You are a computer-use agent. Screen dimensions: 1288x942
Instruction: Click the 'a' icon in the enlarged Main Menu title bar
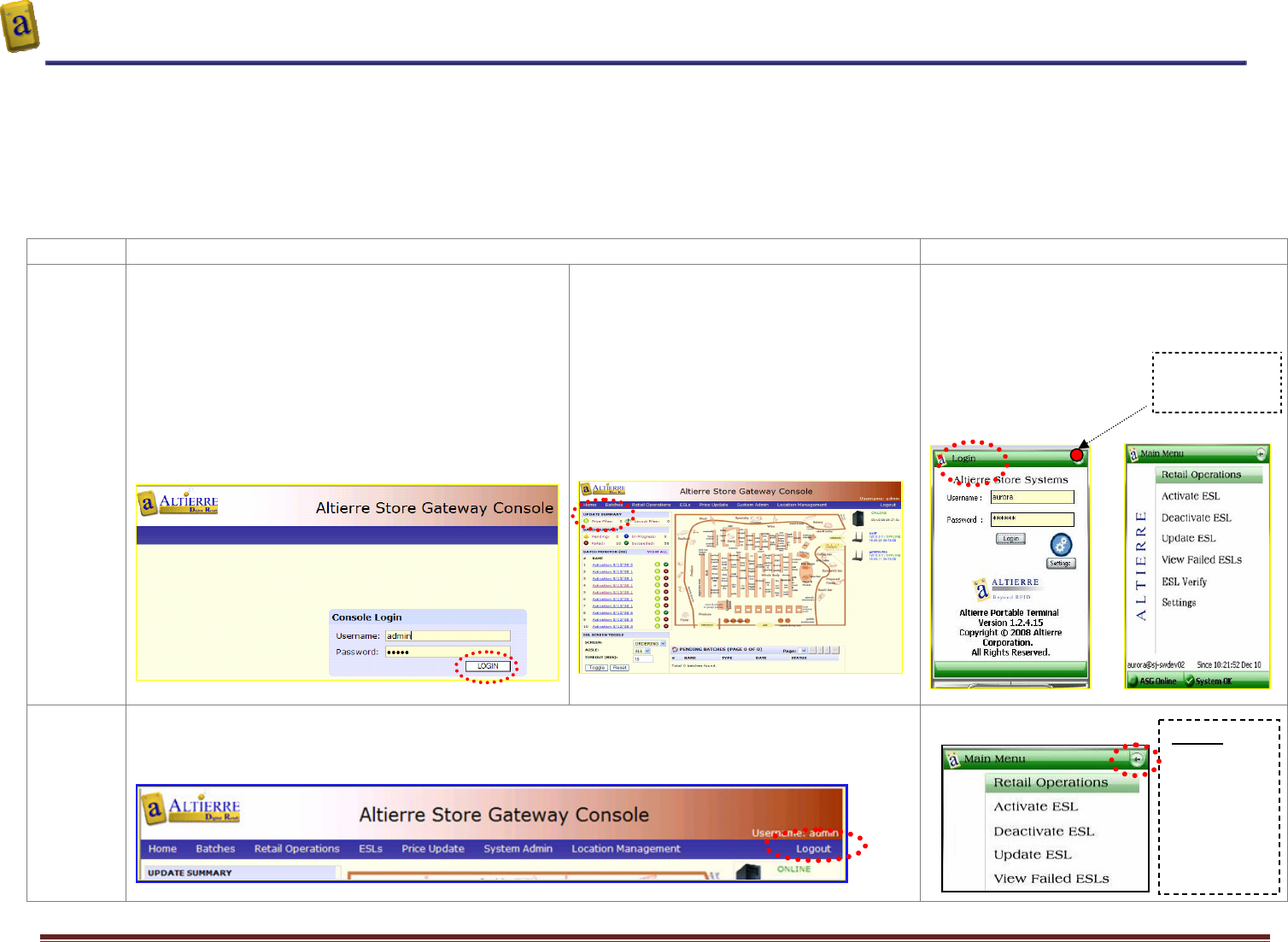[953, 758]
